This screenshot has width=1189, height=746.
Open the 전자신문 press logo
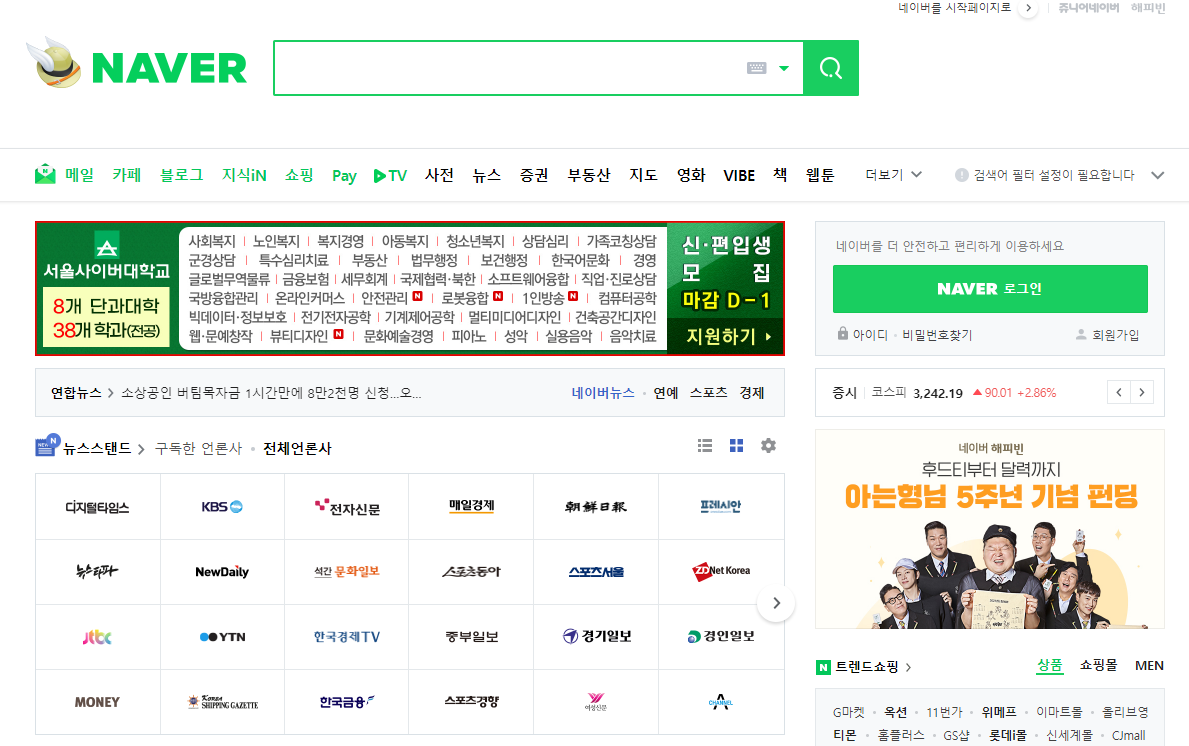coord(347,506)
